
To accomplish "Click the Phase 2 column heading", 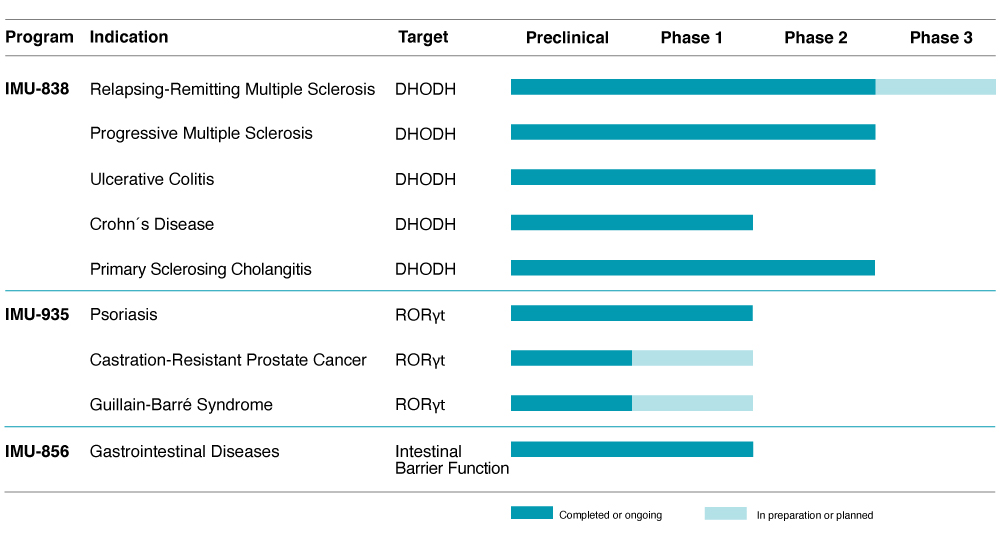I will point(815,38).
